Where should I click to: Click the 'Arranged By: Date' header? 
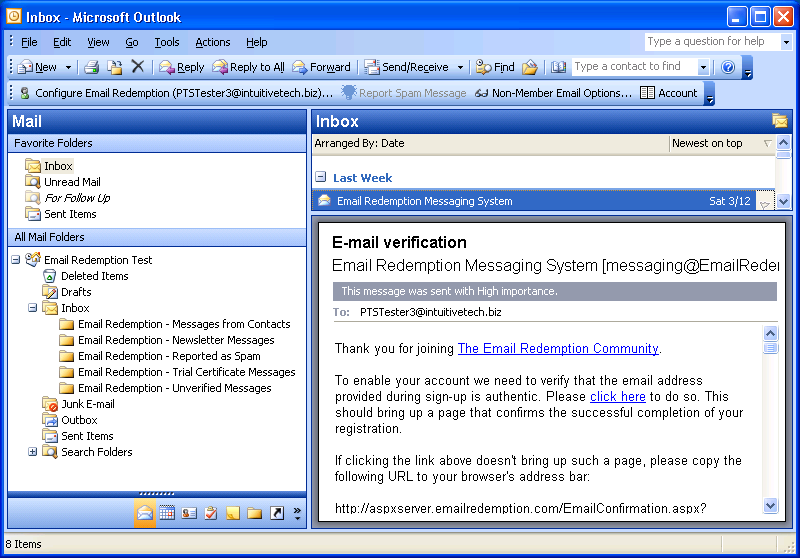(359, 143)
